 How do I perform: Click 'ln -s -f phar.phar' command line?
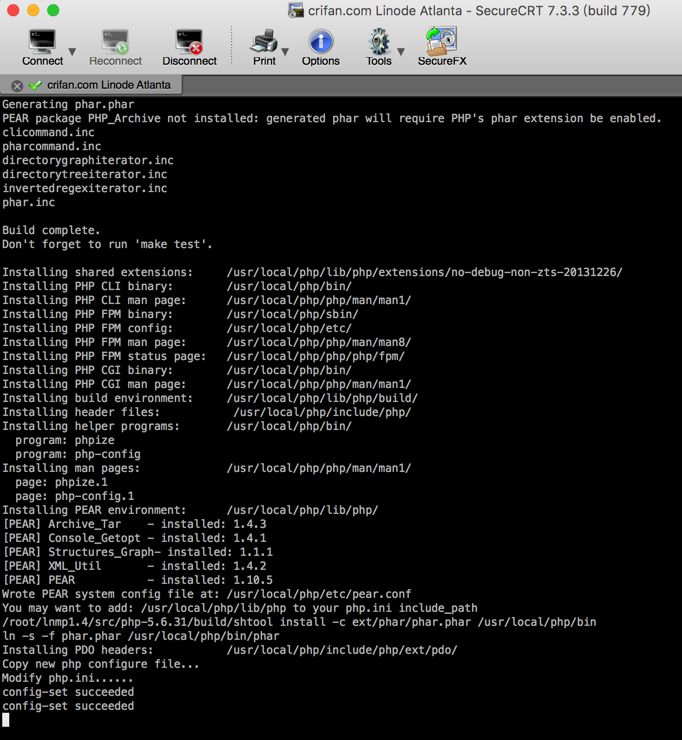click(x=141, y=636)
